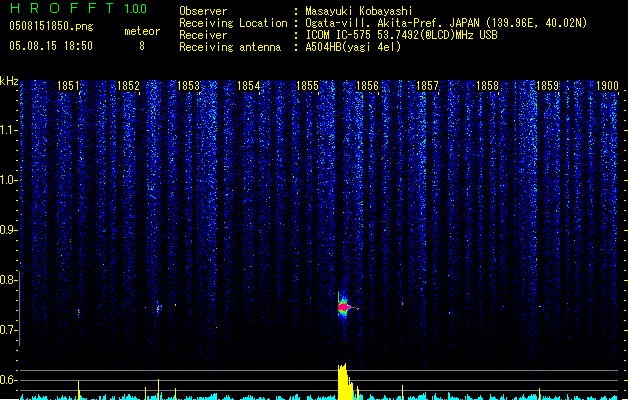This screenshot has width=629, height=400.
Task: Select the filename 0508151850.png
Action: 51,26
